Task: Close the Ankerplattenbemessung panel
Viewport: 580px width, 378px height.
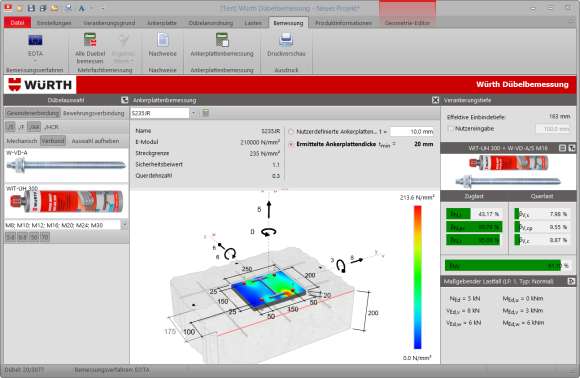Action: [435, 100]
